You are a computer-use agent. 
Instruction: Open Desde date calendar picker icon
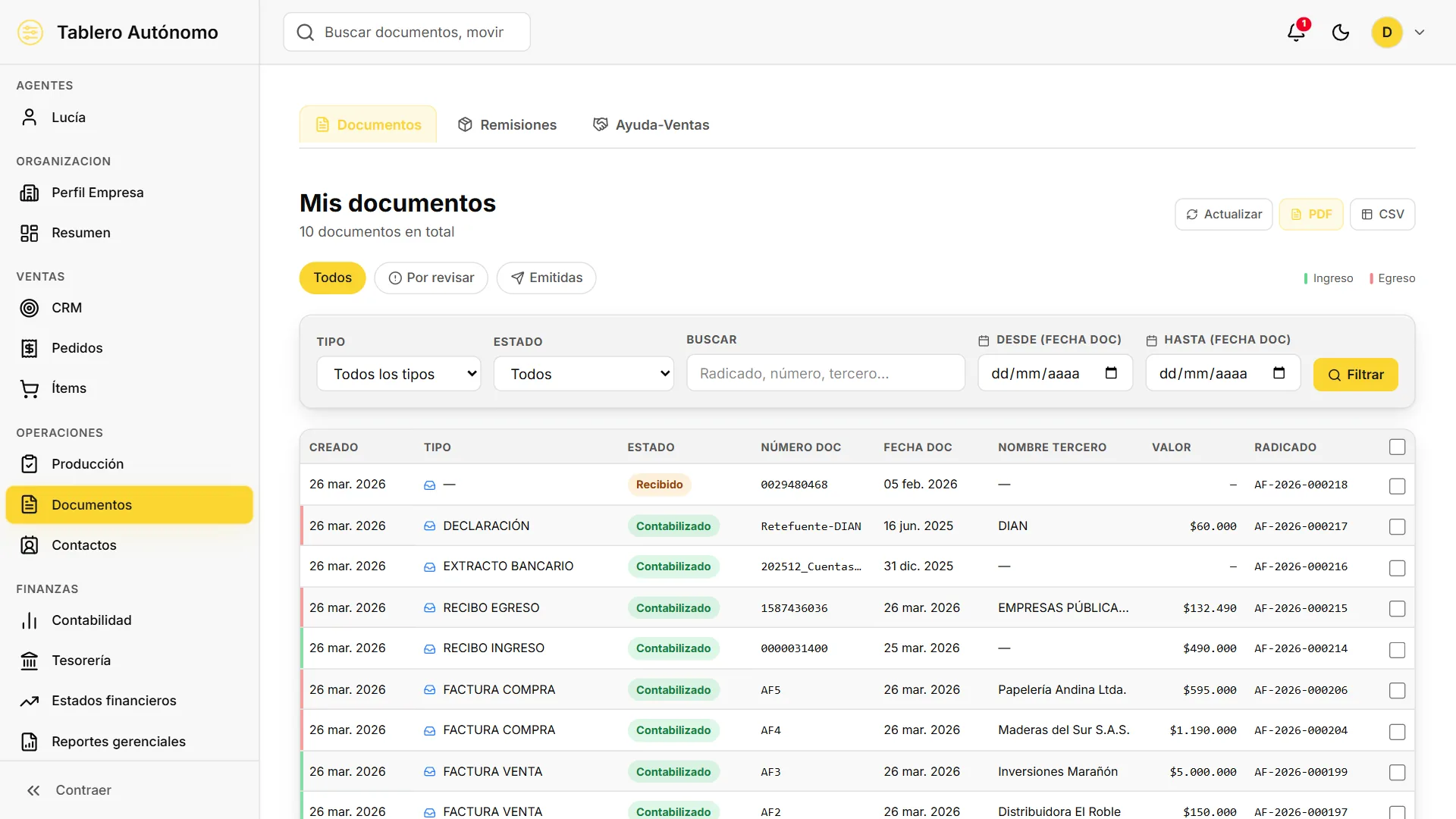(1111, 372)
